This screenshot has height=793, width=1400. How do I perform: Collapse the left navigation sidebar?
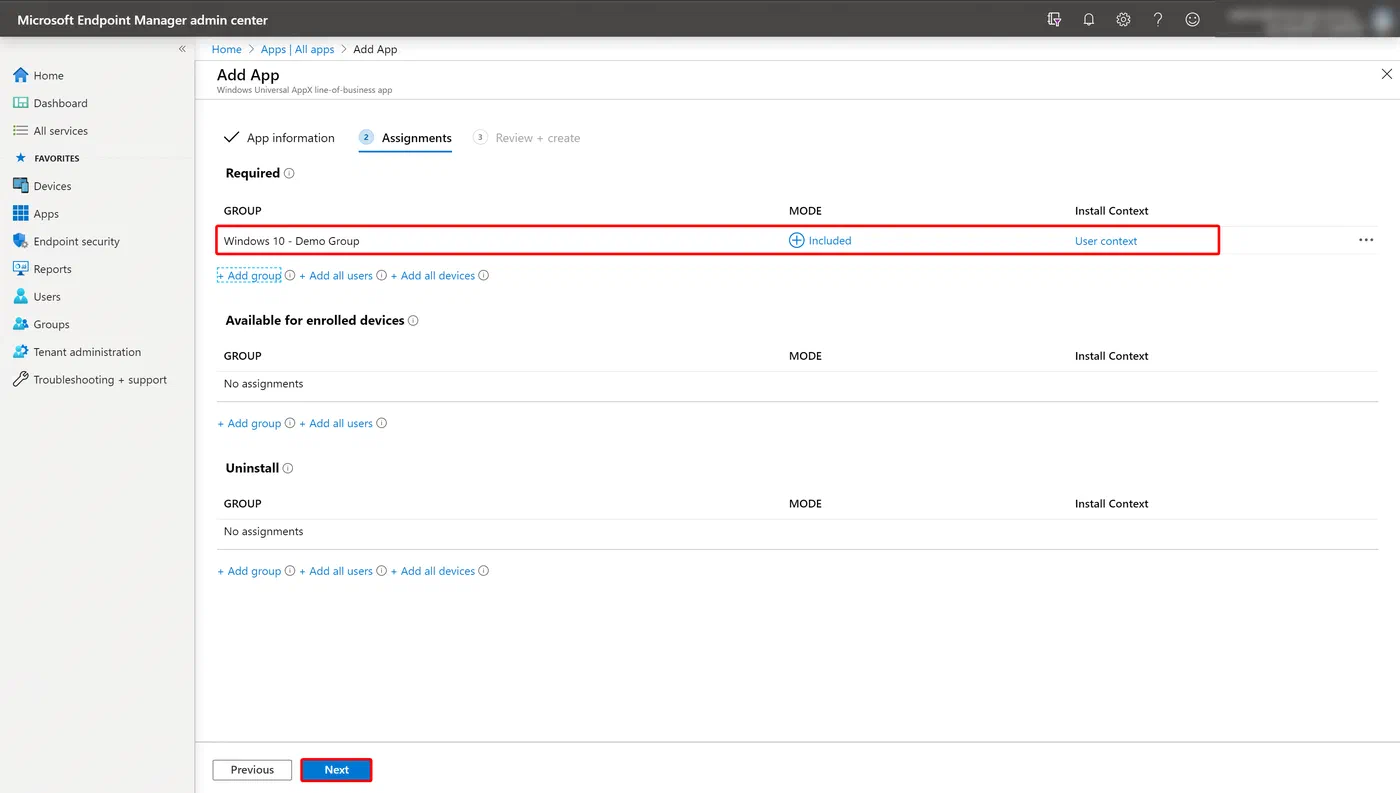(x=182, y=49)
